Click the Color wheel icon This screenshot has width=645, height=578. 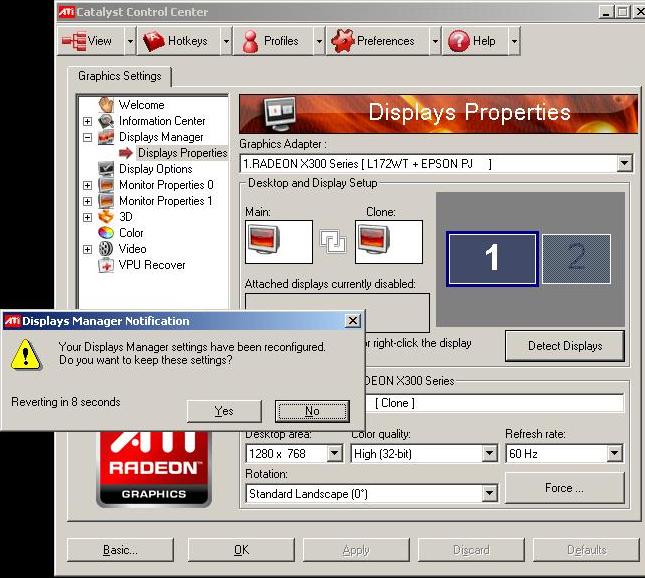(106, 233)
